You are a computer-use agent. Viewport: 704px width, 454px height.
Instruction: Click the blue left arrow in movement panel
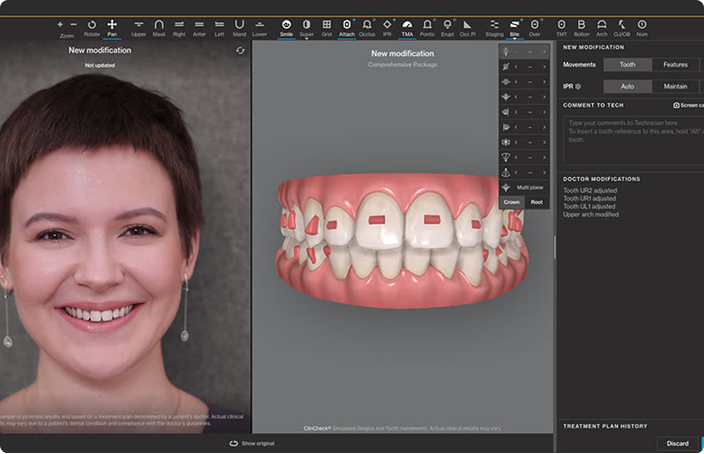tap(516, 52)
